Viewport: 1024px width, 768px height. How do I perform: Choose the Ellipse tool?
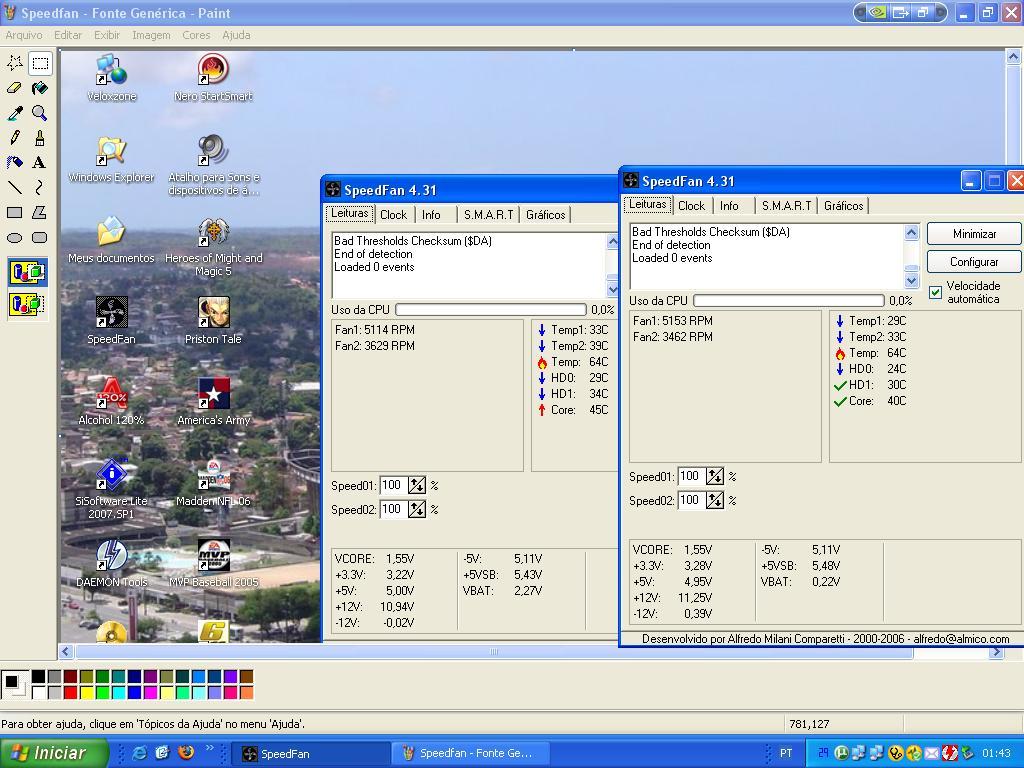[14, 238]
